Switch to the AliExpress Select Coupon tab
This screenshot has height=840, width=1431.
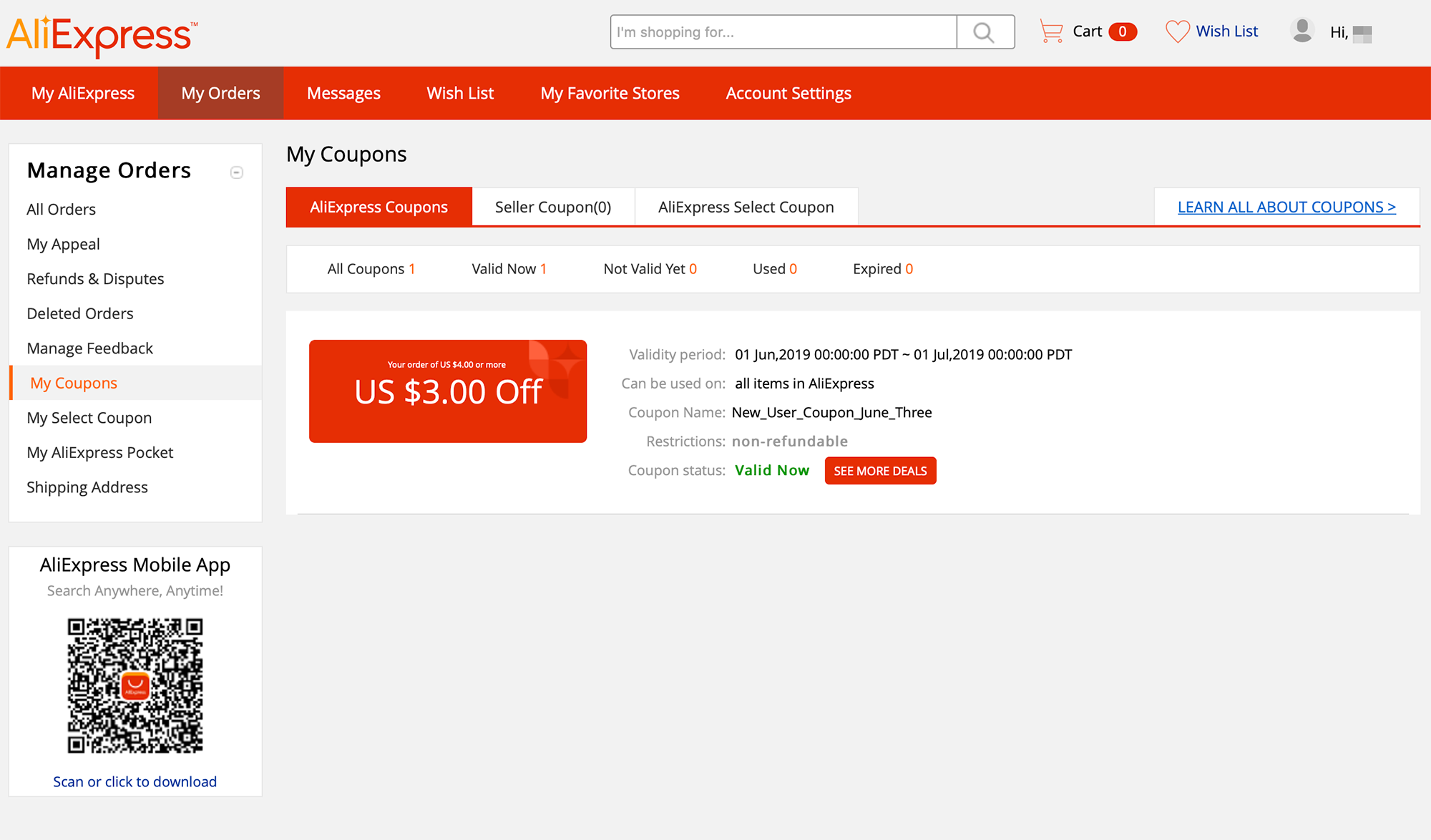click(746, 207)
